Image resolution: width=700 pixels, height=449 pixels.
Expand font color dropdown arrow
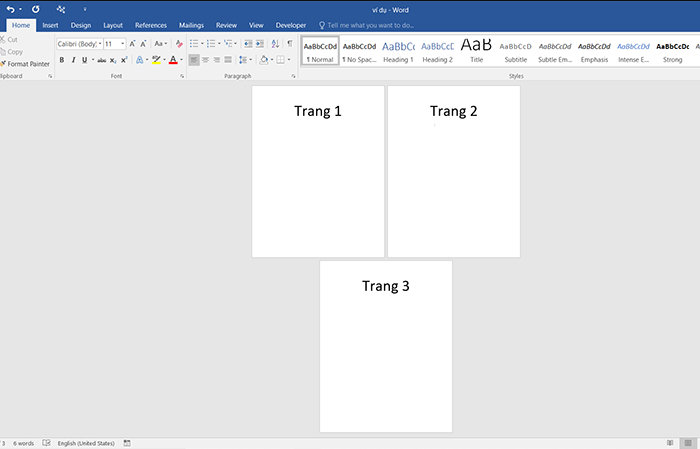tap(181, 60)
